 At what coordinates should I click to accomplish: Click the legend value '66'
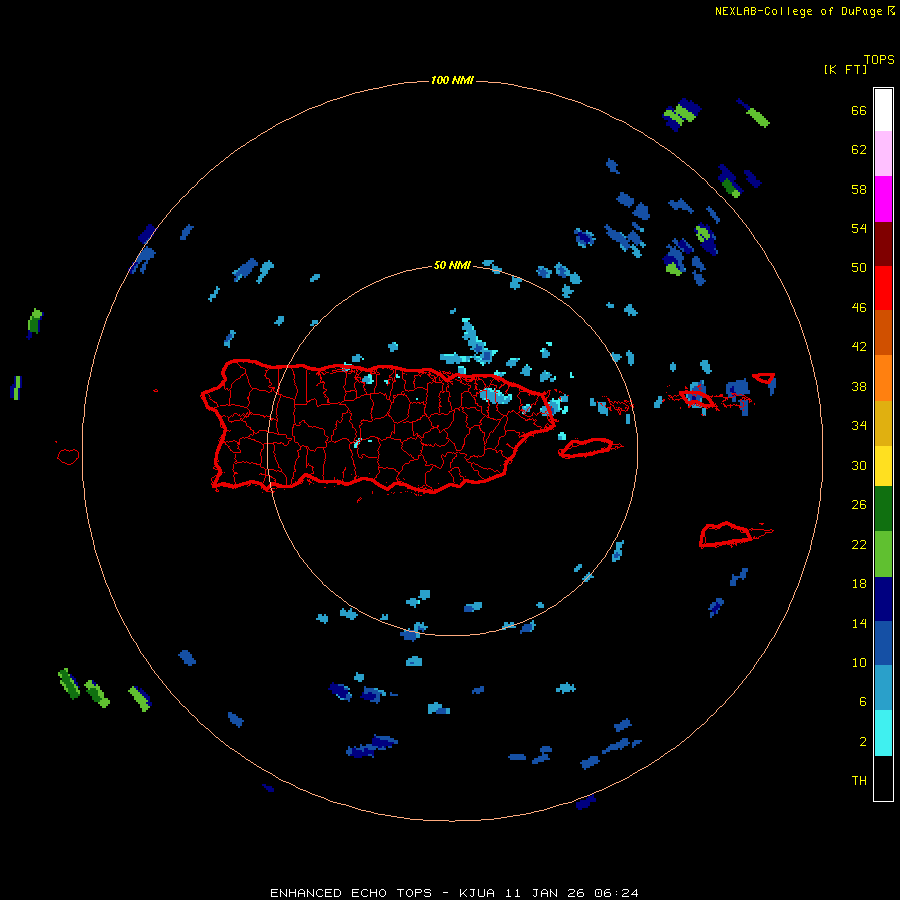point(859,110)
